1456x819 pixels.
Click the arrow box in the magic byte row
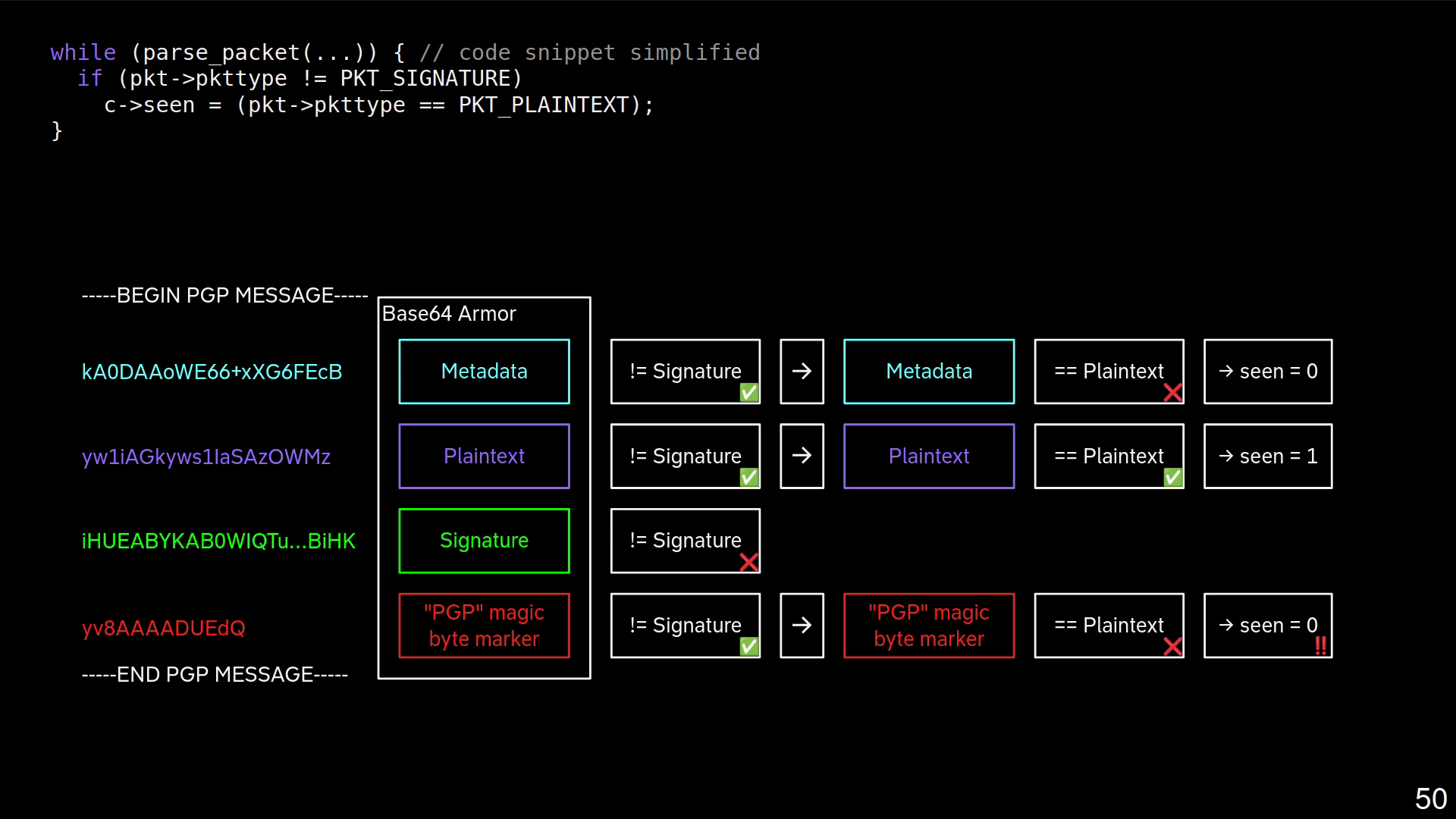pos(802,626)
